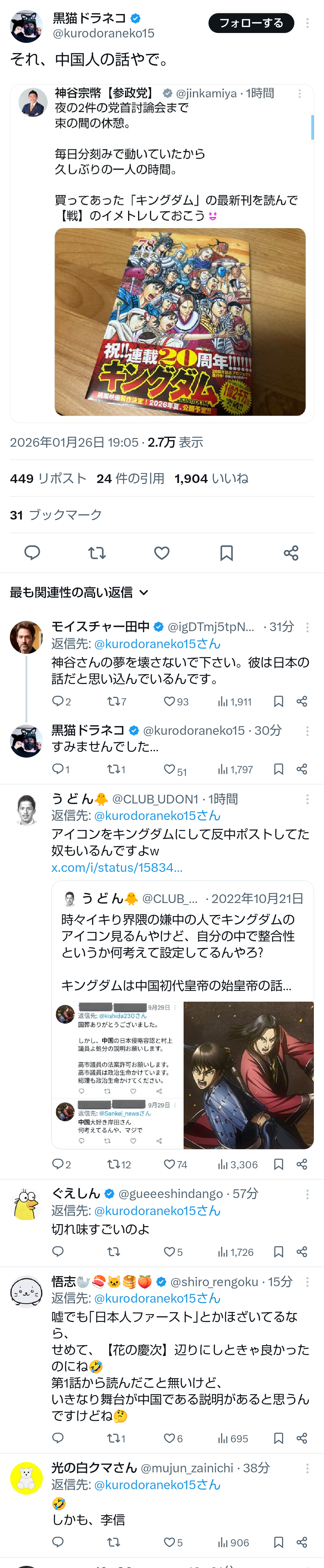324x1568 pixels.
Task: Share the main post
Action: coord(291,552)
